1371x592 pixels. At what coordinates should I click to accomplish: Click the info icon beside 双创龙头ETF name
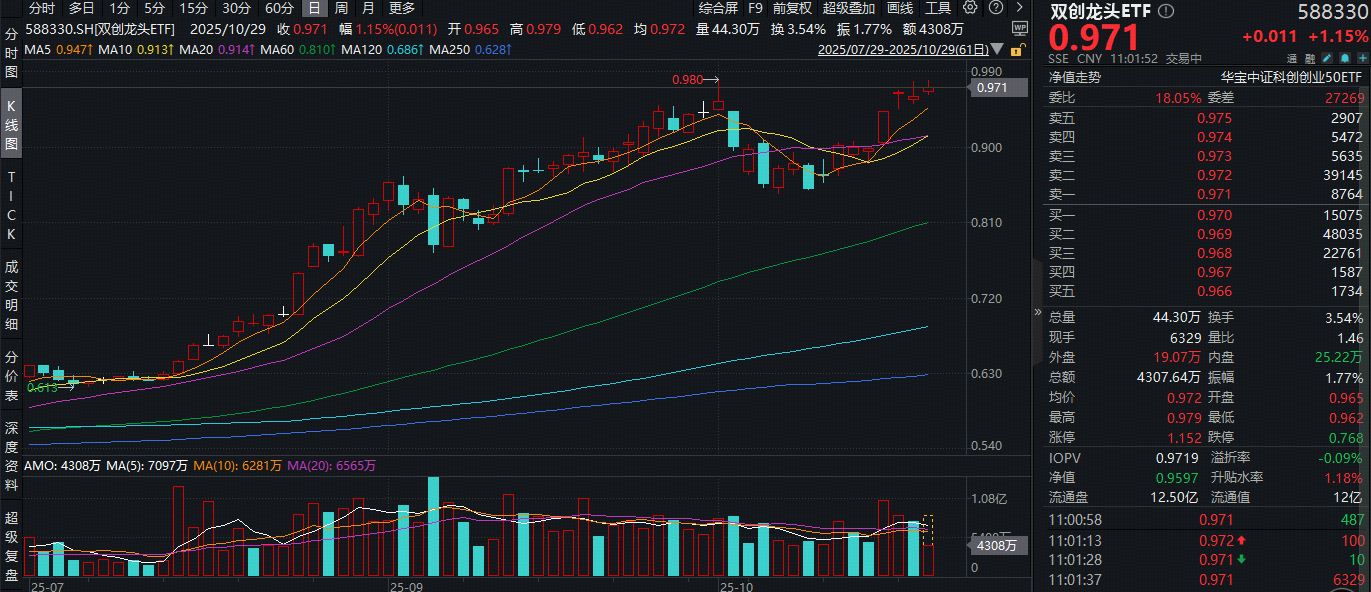tap(1165, 11)
